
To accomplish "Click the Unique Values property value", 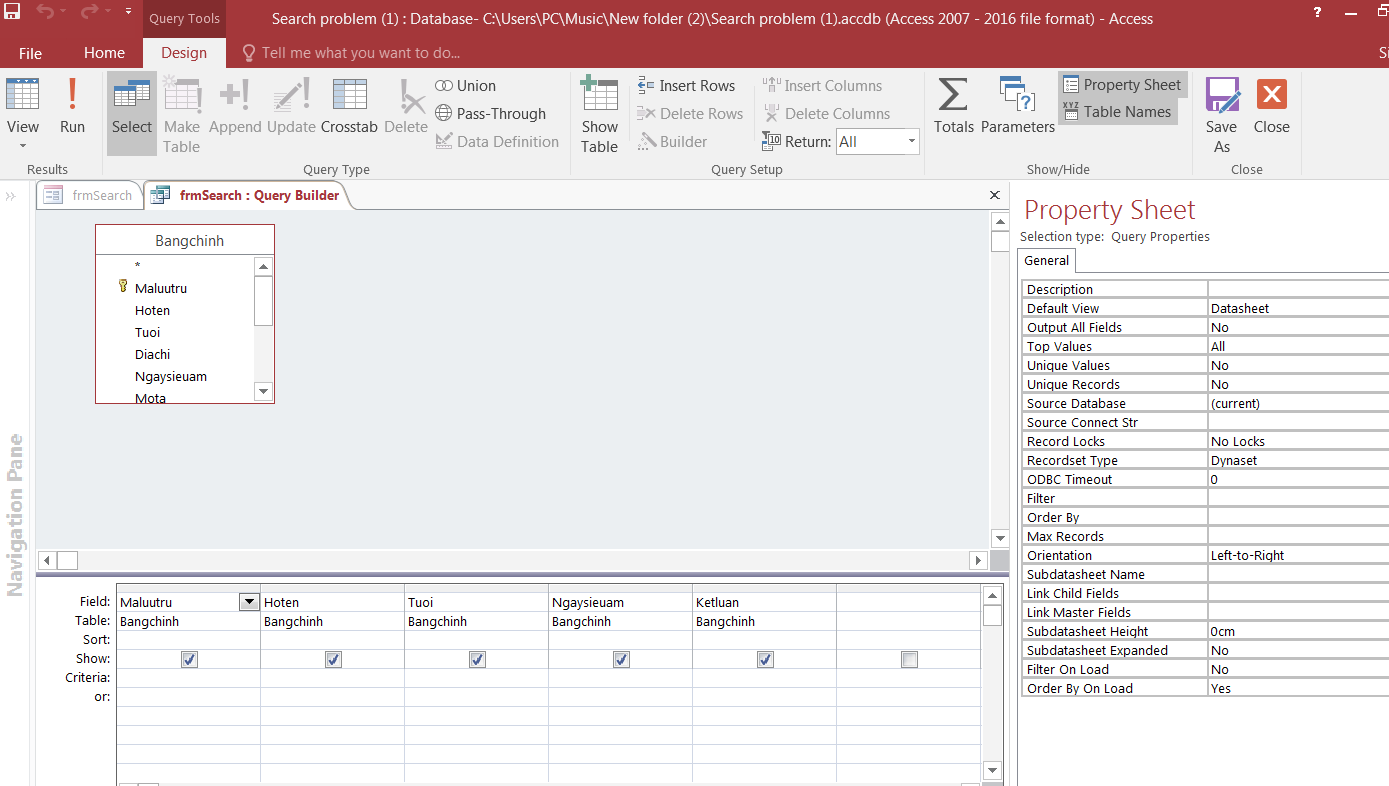I will tap(1298, 365).
